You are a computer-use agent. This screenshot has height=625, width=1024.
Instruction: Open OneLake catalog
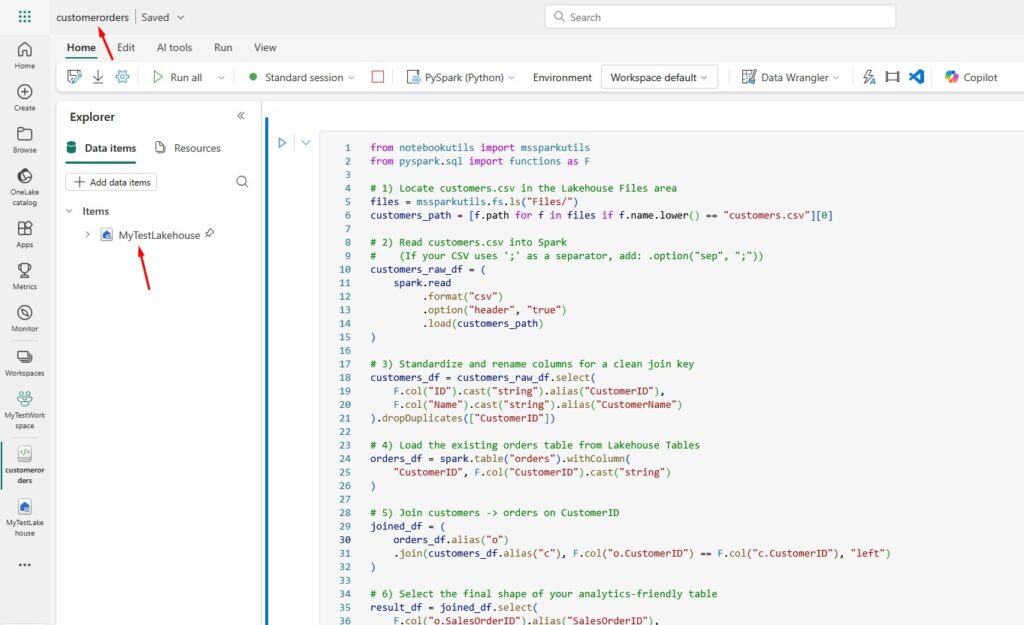pyautogui.click(x=24, y=187)
